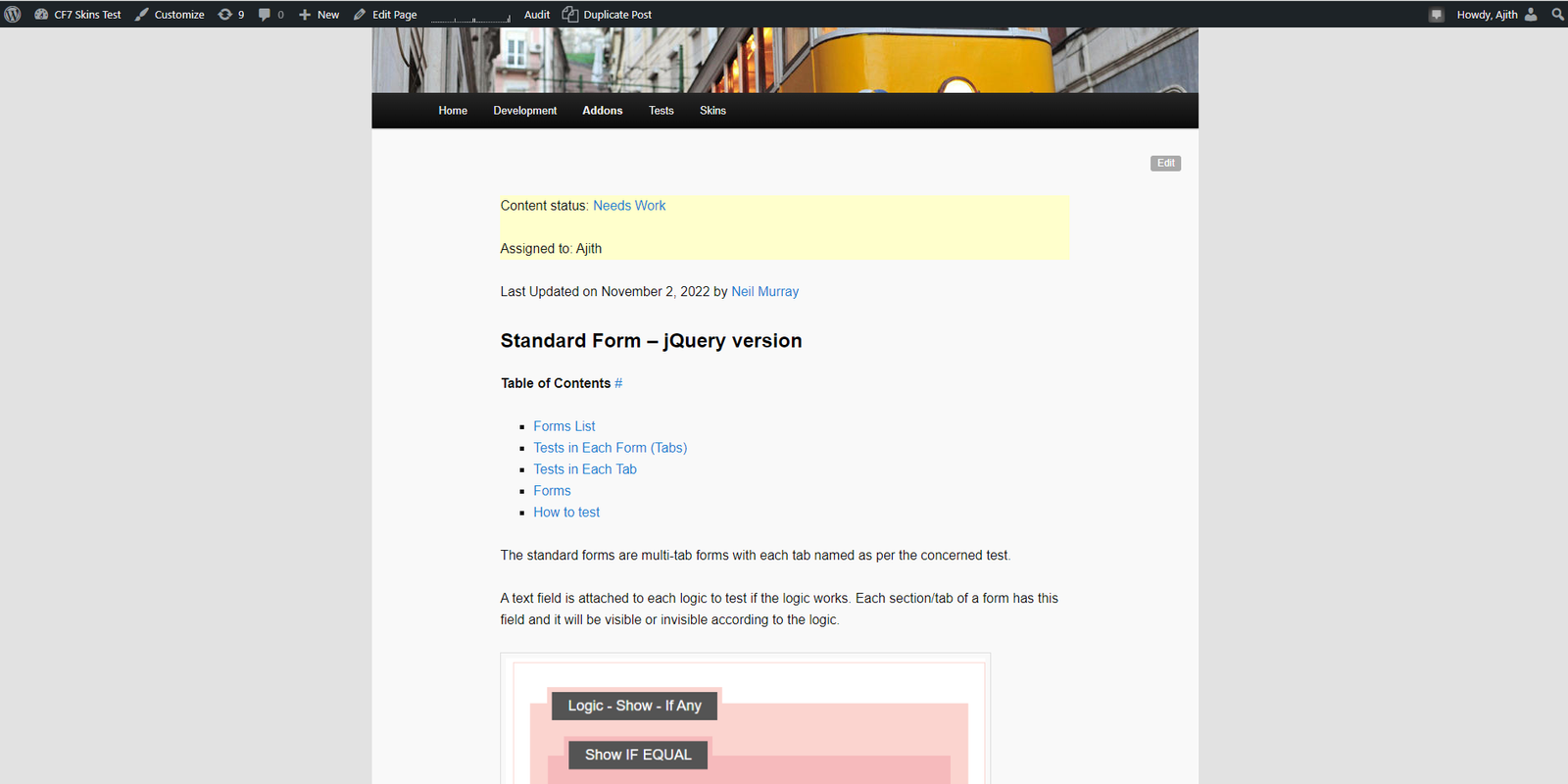
Task: Click the user avatar icon
Action: 1531,15
